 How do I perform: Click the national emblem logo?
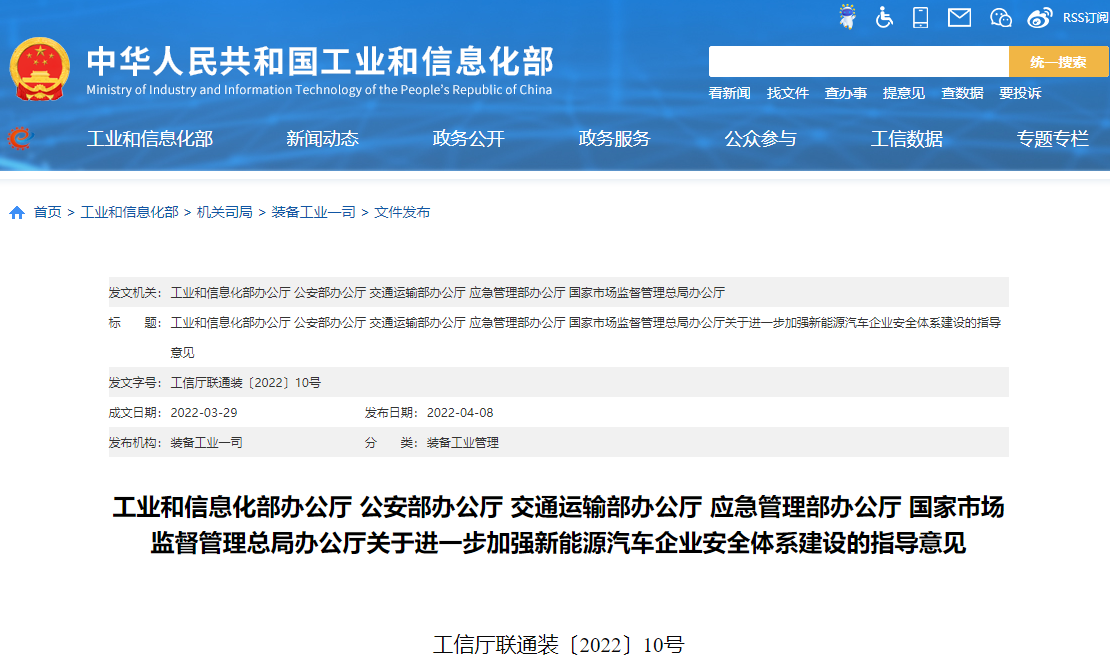41,62
